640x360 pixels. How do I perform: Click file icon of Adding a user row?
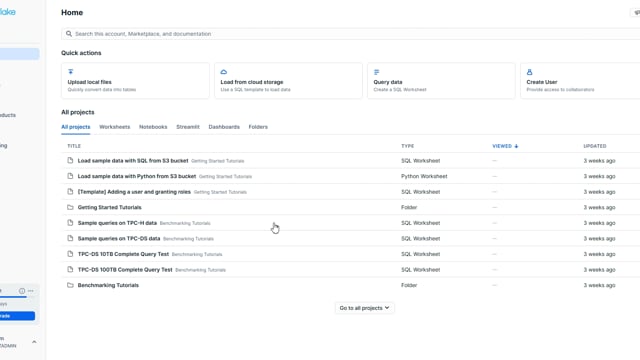click(x=70, y=191)
